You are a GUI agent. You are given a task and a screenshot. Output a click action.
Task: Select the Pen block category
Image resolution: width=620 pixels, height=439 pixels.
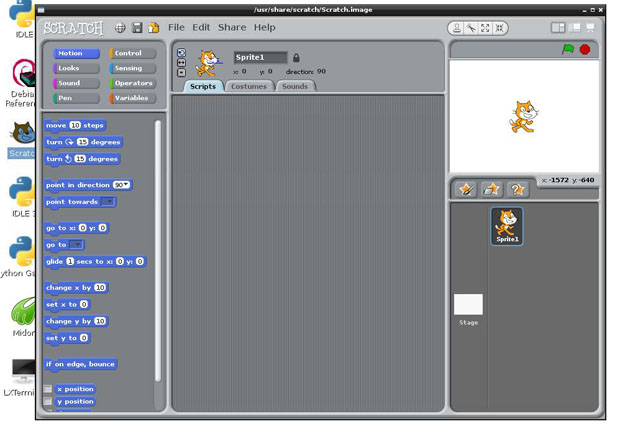76,98
